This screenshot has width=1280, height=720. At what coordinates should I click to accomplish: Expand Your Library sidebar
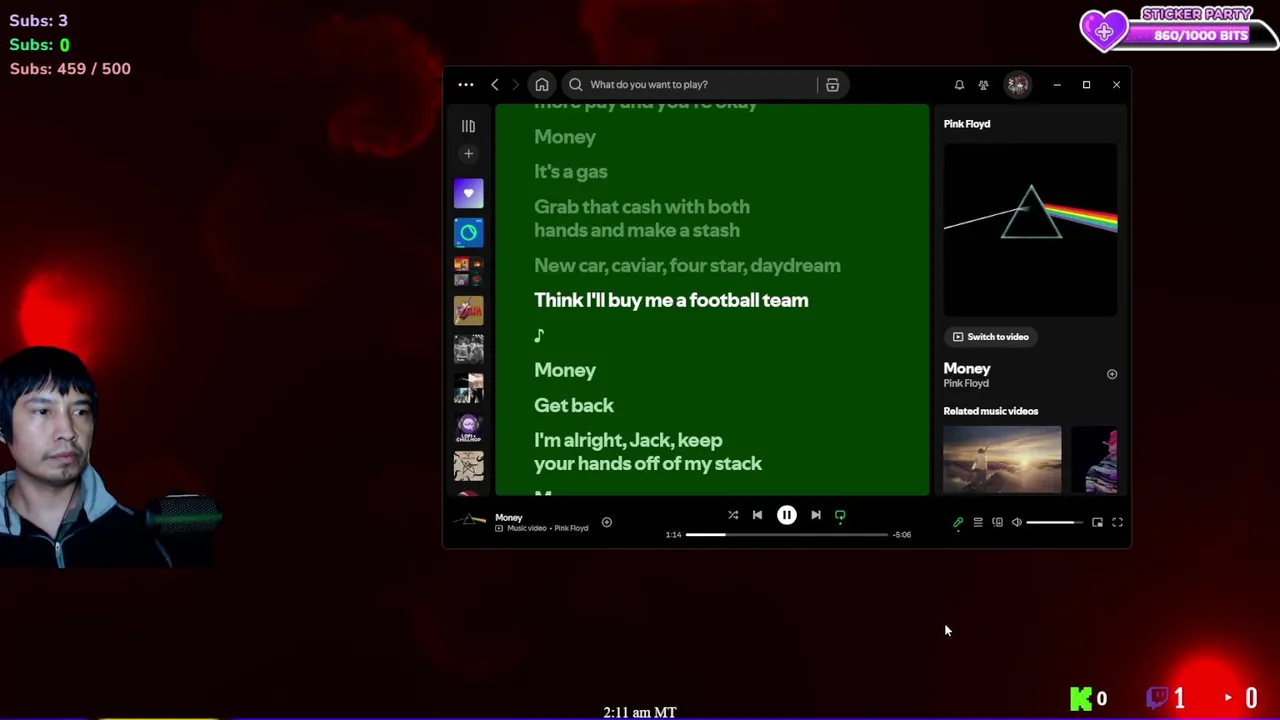coord(468,126)
